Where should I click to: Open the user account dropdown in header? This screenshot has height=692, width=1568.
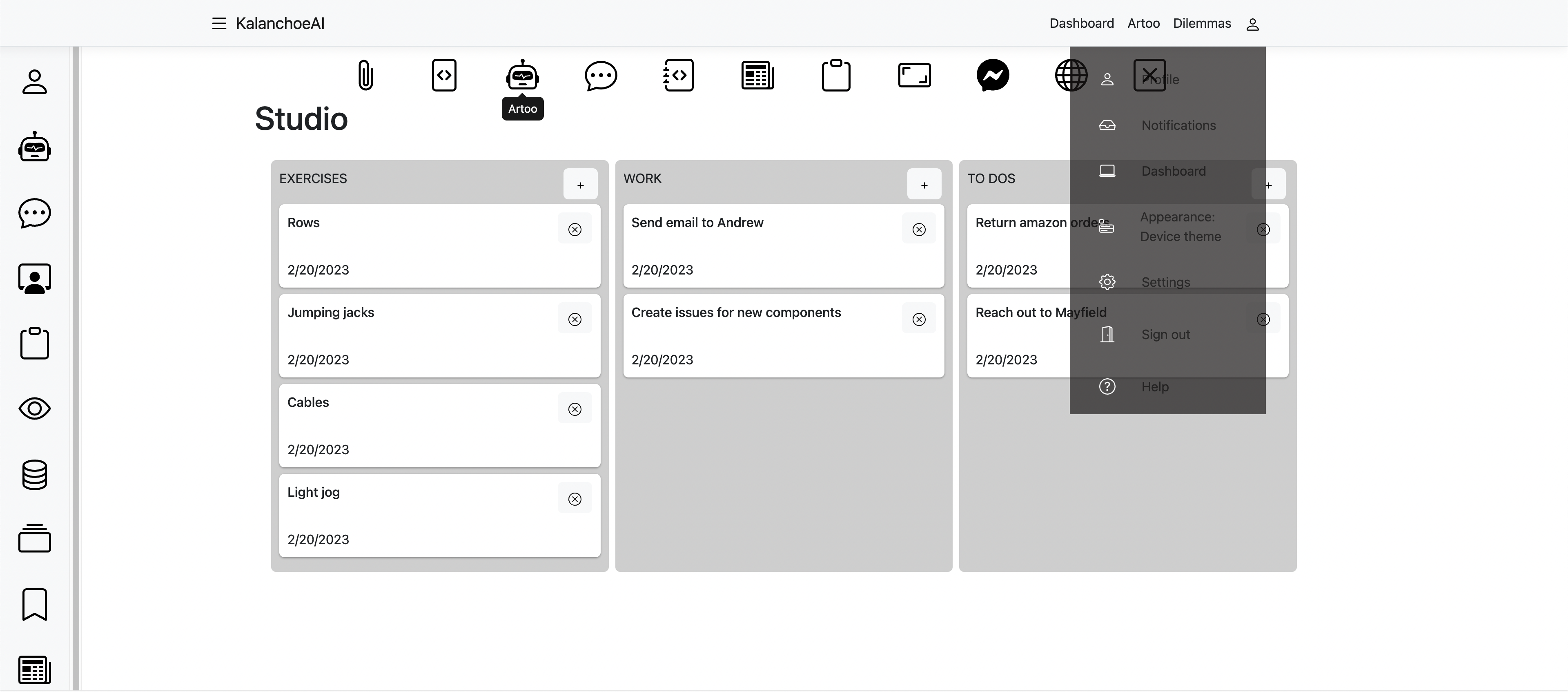pos(1252,25)
